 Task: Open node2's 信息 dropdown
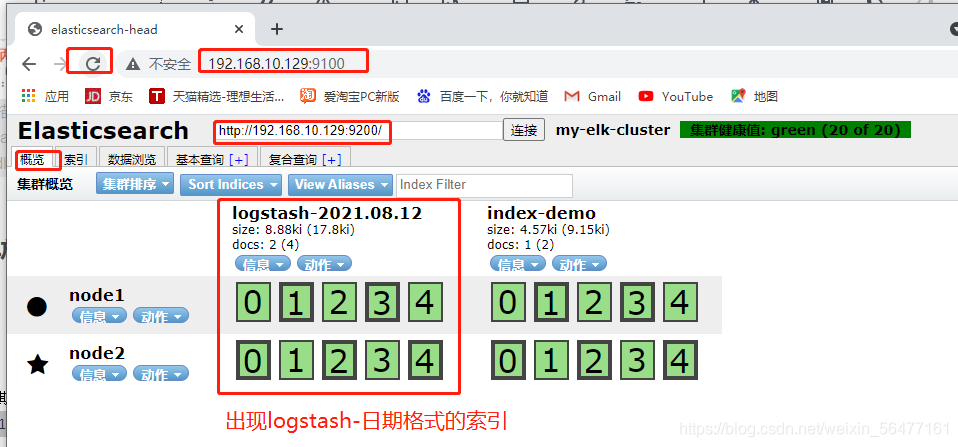coord(100,373)
